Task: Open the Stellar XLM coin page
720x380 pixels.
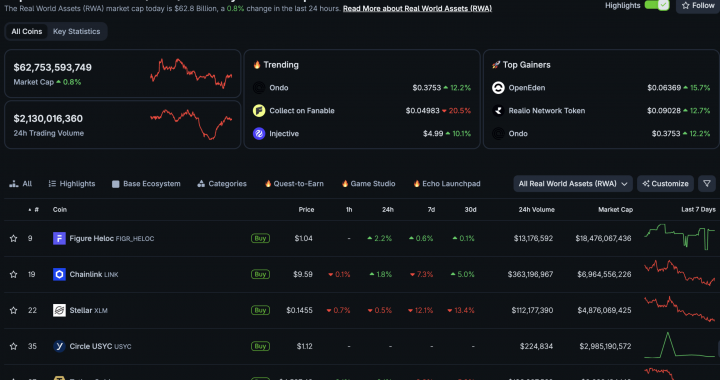Action: pos(88,310)
